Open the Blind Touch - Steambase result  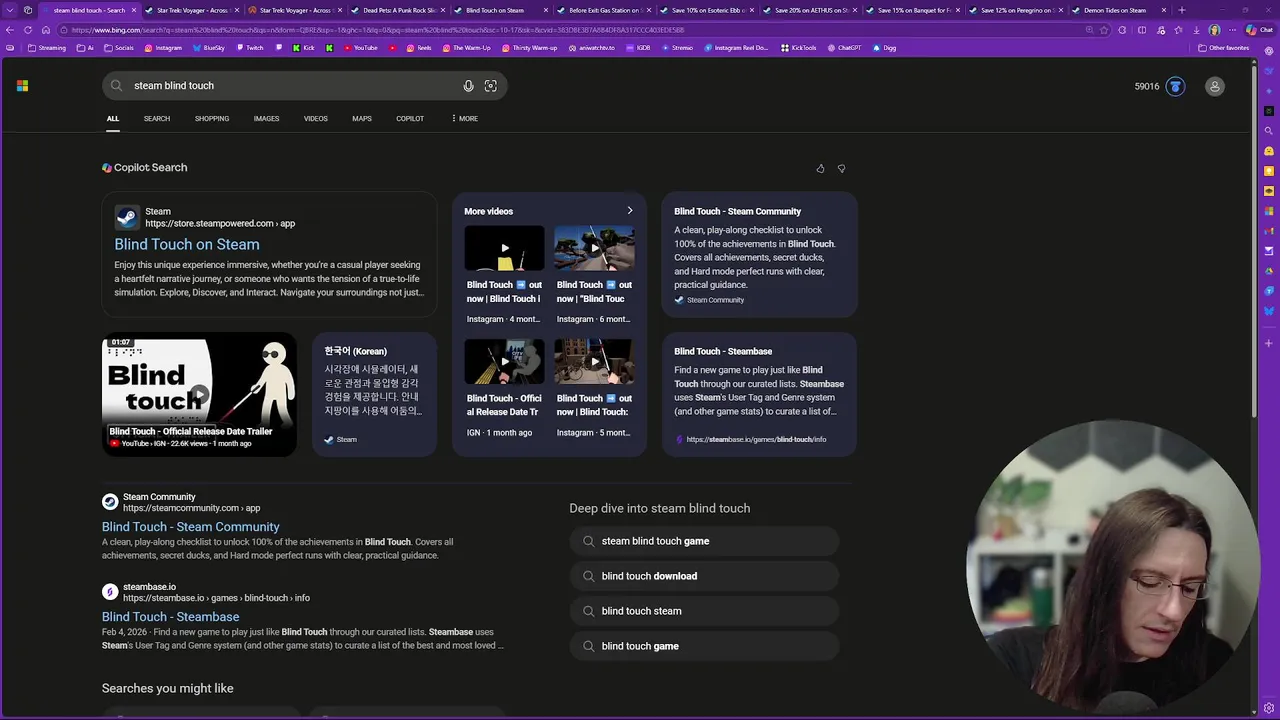click(x=170, y=617)
